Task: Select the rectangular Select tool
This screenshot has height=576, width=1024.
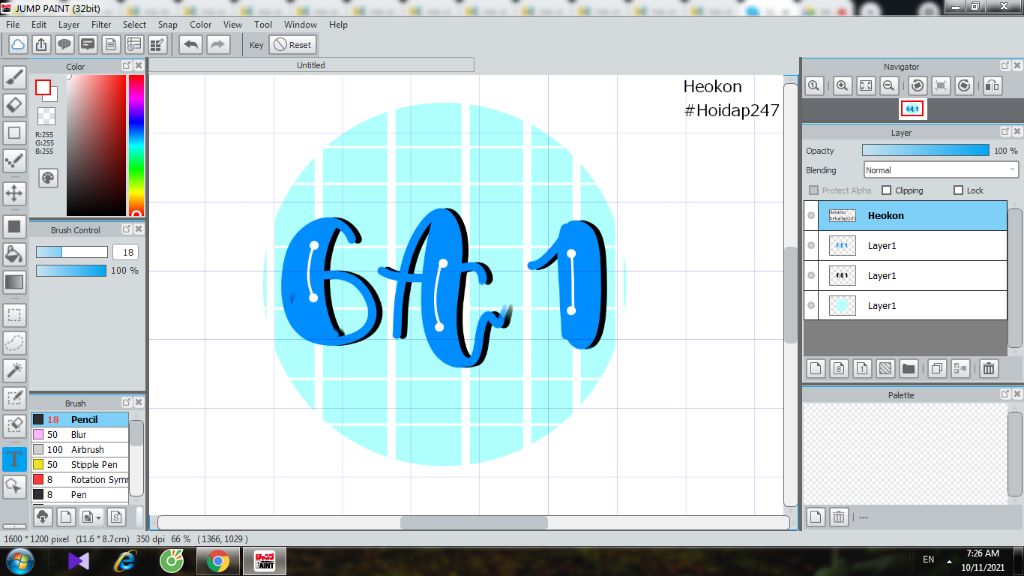Action: coord(14,315)
